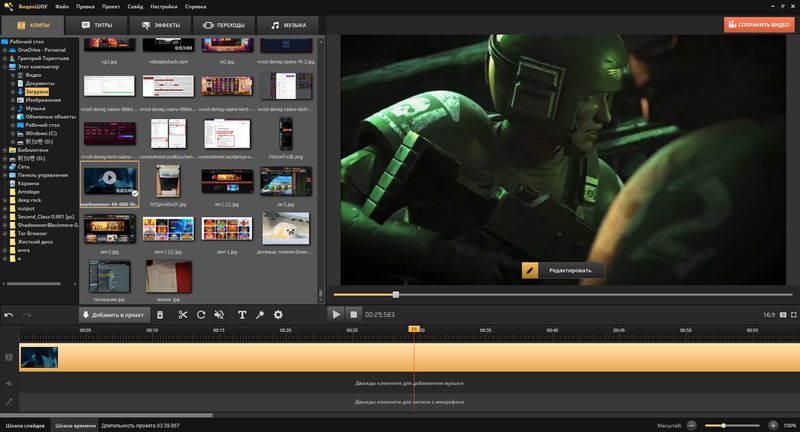Select the Tor Browser folder

pyautogui.click(x=32, y=233)
